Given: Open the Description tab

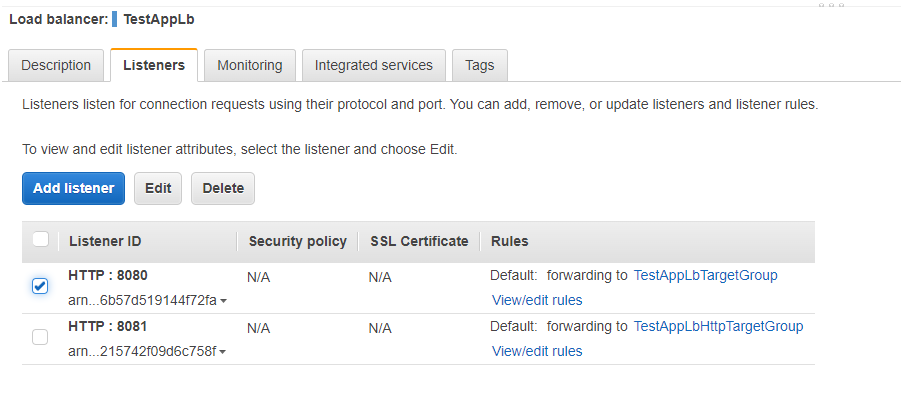Looking at the screenshot, I should 56,65.
